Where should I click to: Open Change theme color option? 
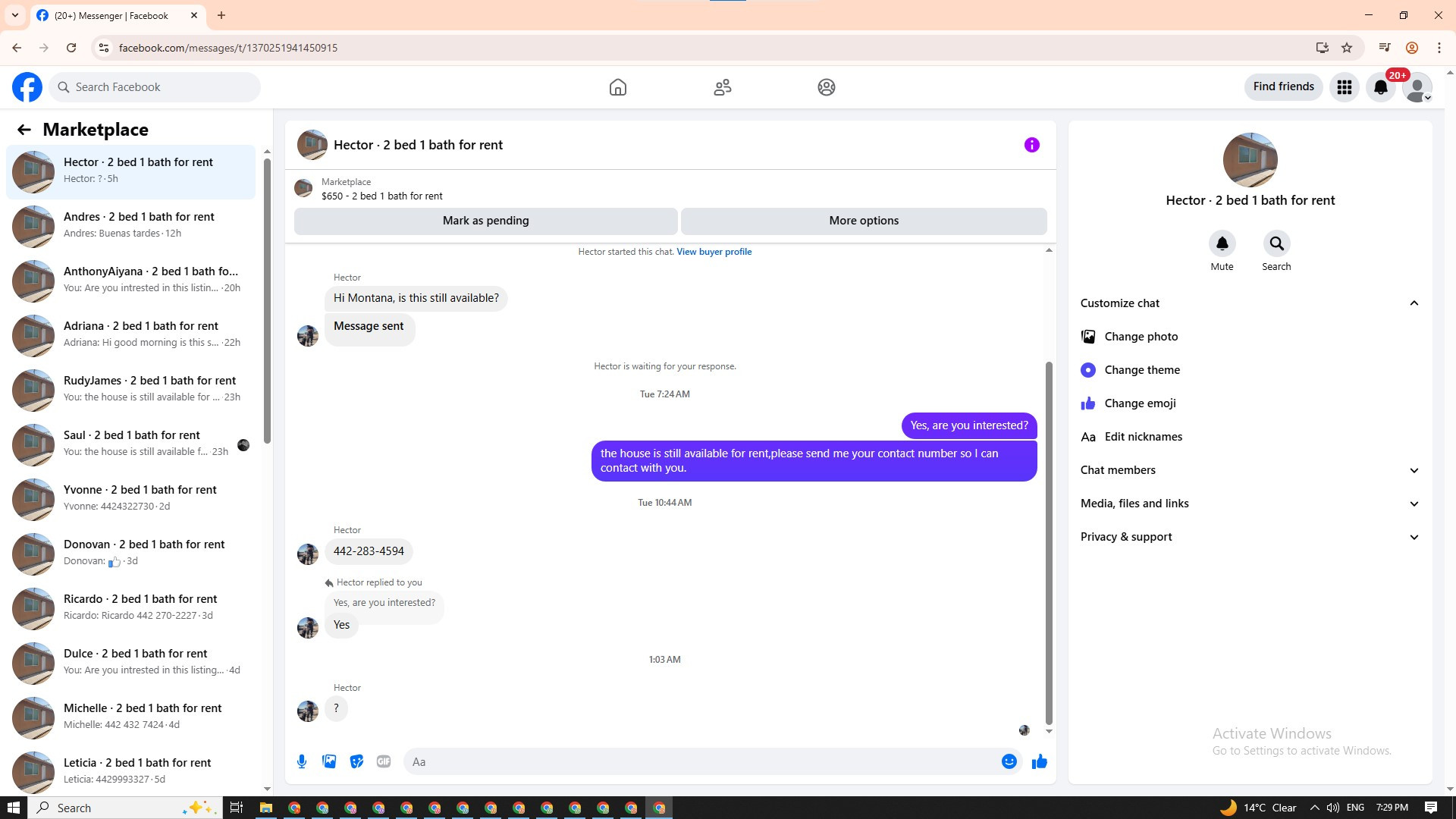tap(1142, 370)
